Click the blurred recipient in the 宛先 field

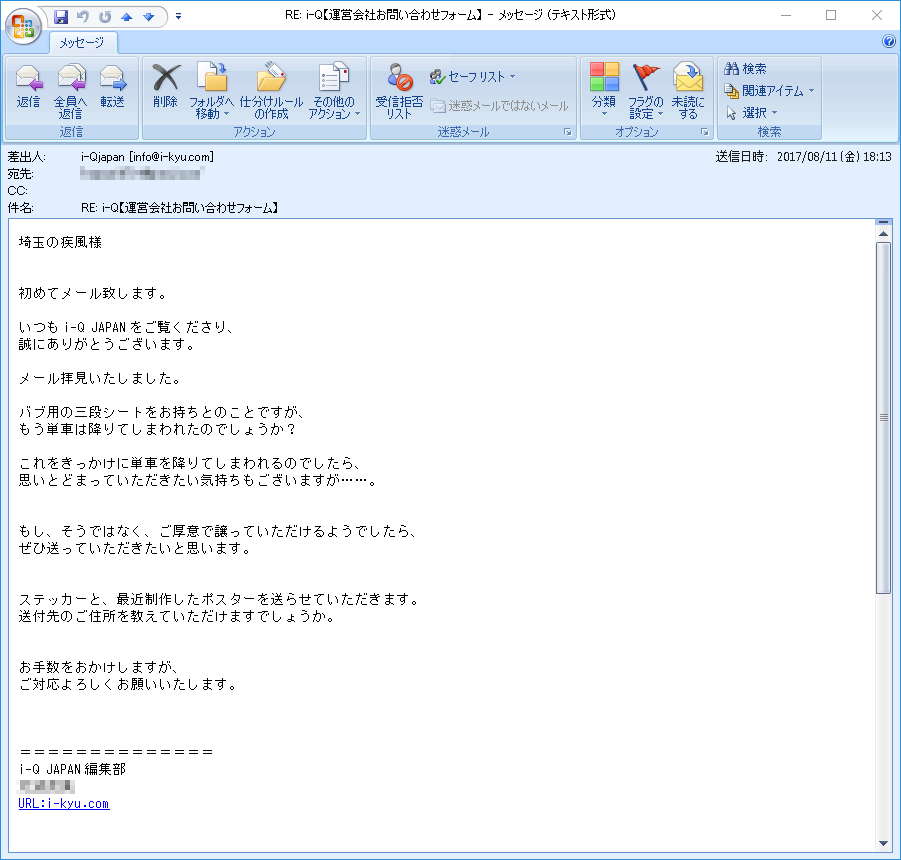142,173
